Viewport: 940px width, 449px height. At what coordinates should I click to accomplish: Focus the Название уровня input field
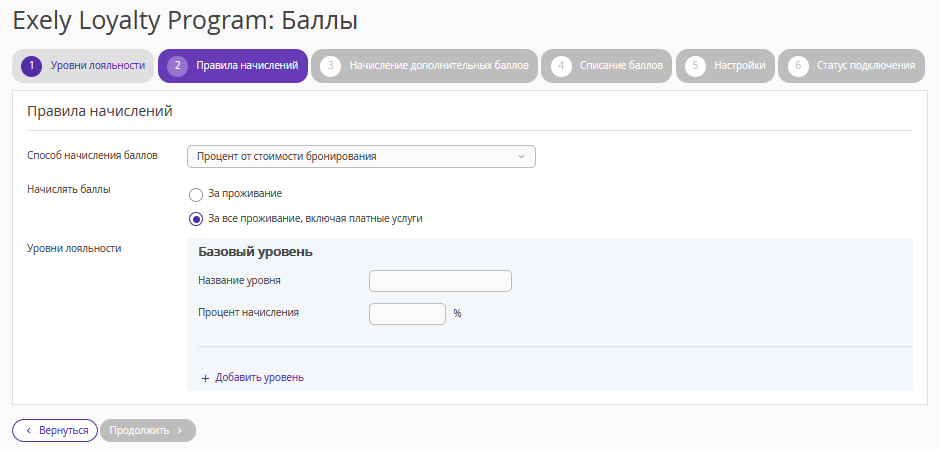click(440, 281)
